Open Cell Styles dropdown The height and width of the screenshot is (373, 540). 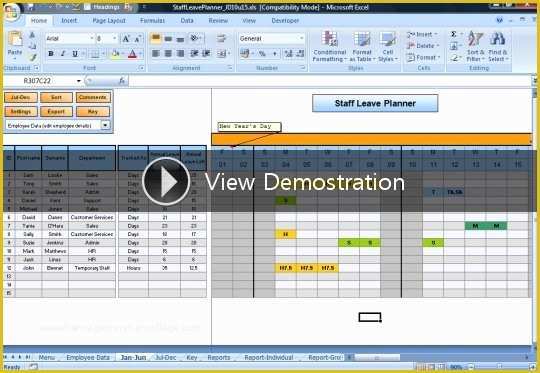388,46
